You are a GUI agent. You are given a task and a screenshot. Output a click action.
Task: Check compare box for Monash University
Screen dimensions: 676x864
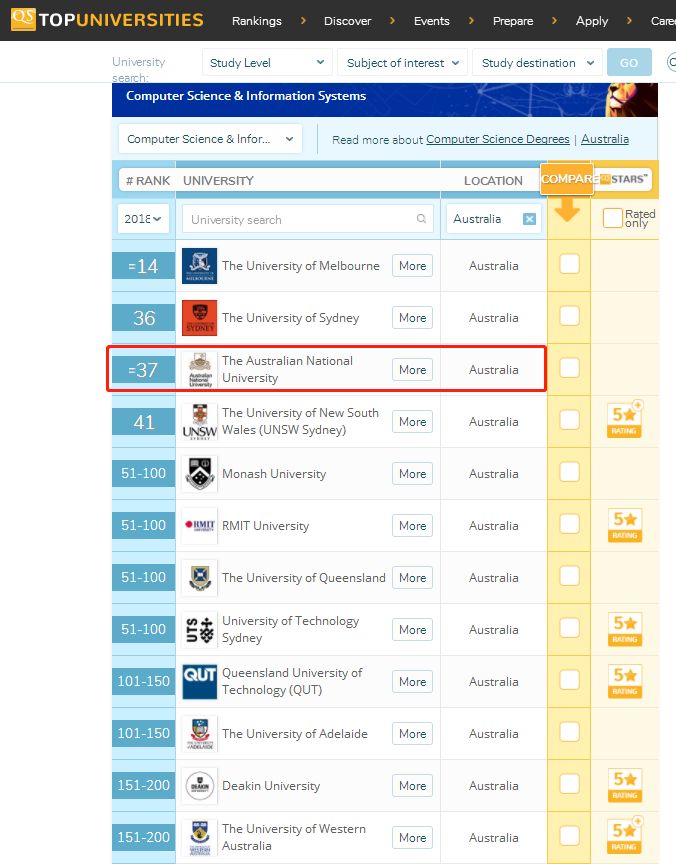tap(569, 472)
